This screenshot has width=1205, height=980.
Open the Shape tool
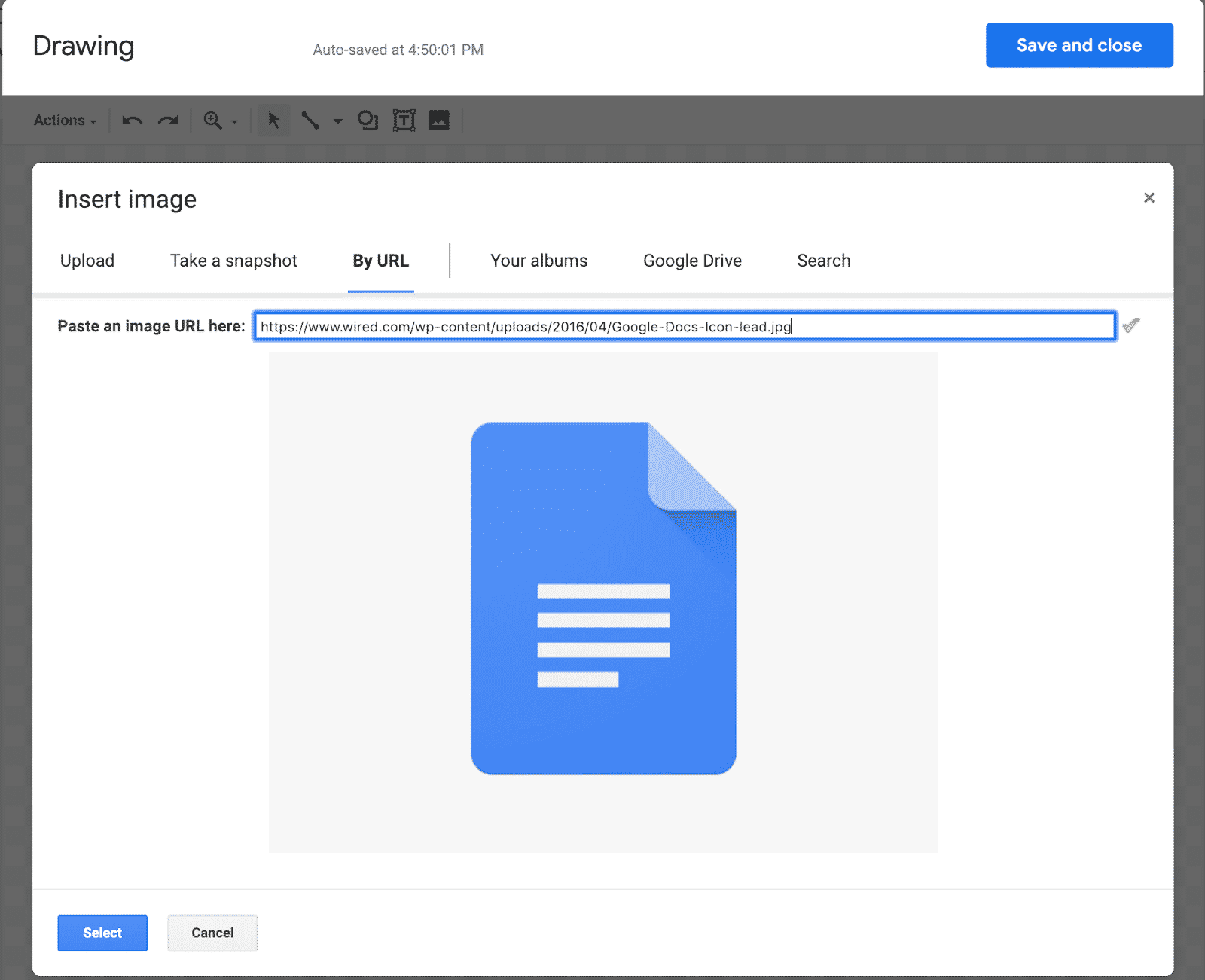(x=368, y=120)
